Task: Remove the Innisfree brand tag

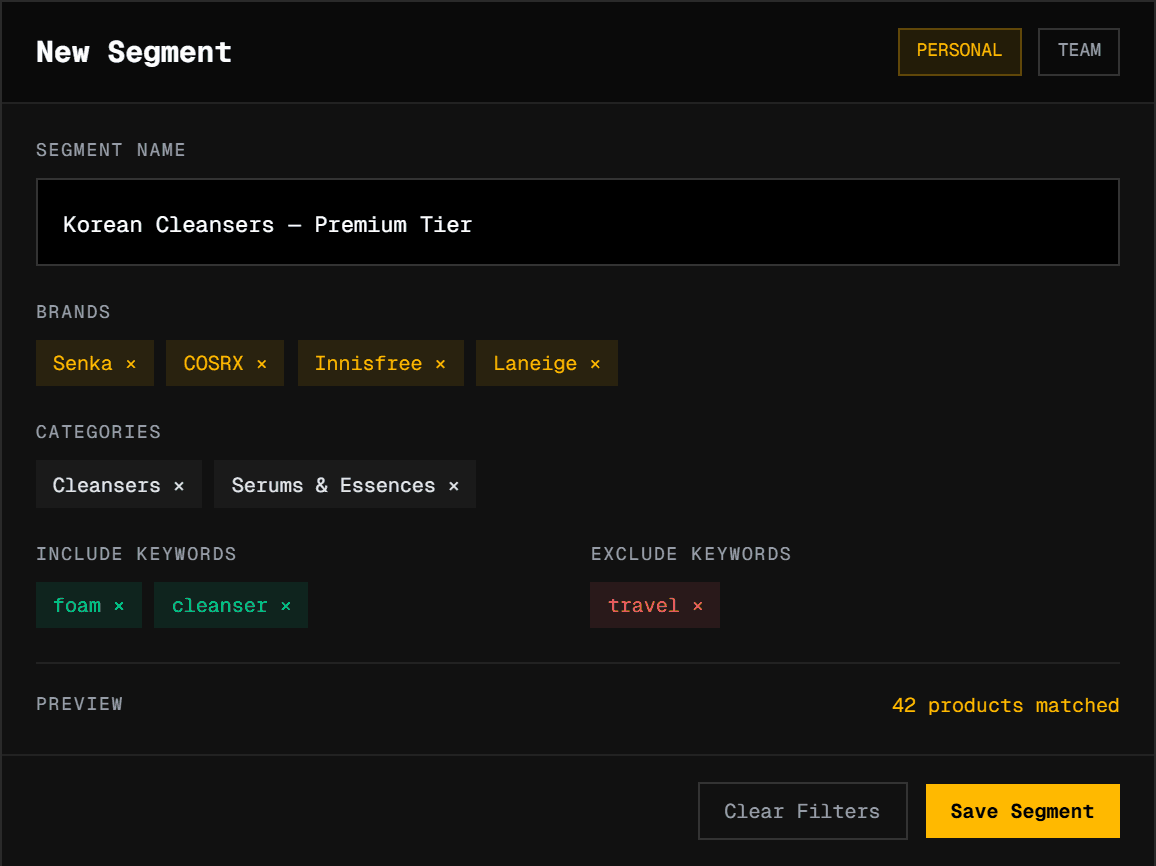Action: point(440,364)
